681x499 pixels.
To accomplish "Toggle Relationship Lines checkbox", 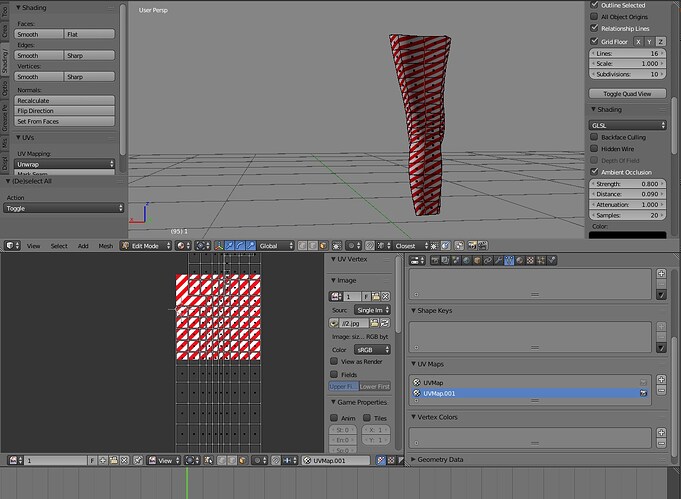I will coord(595,28).
